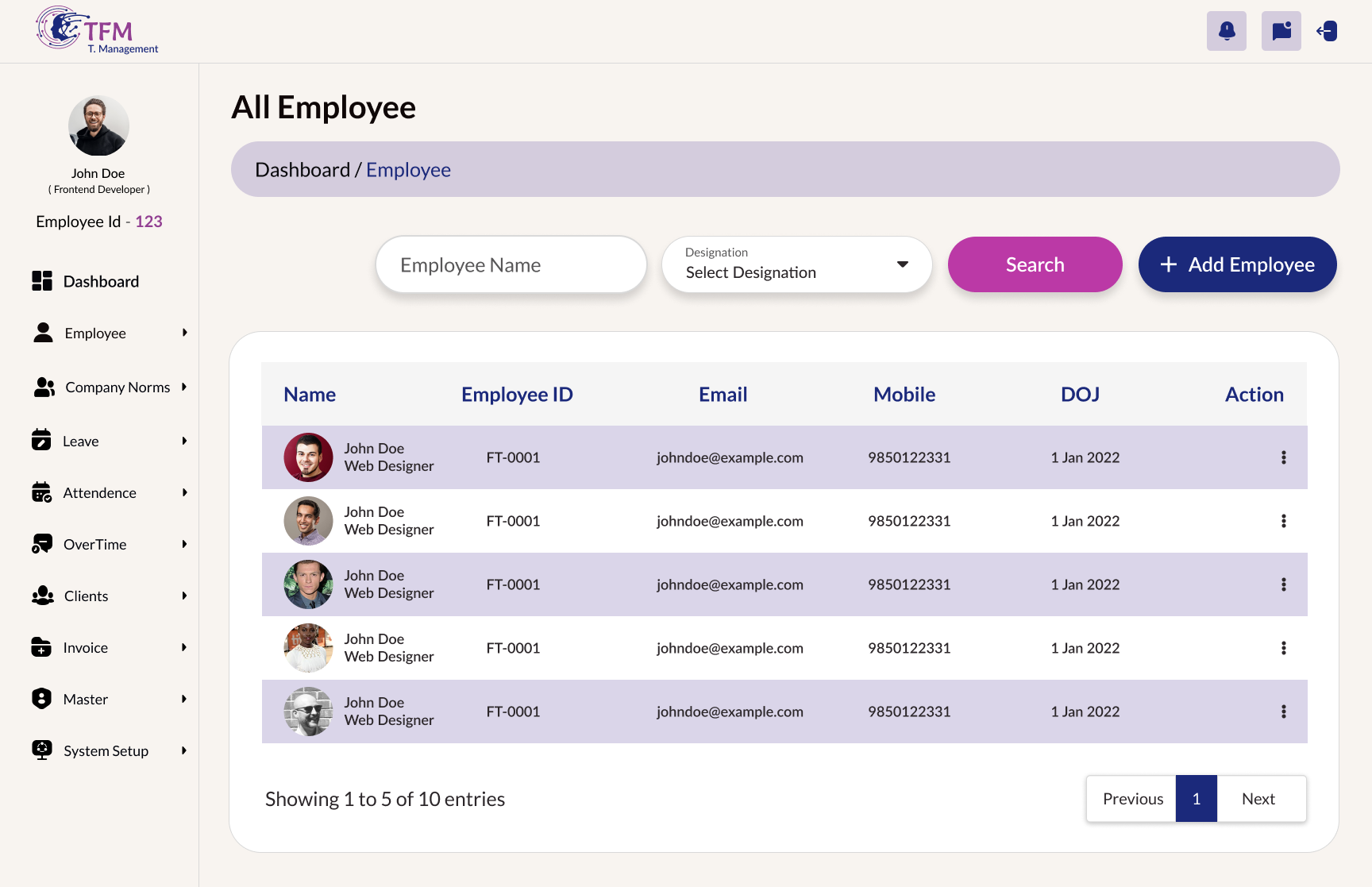Click the Invoice folder icon

[41, 647]
